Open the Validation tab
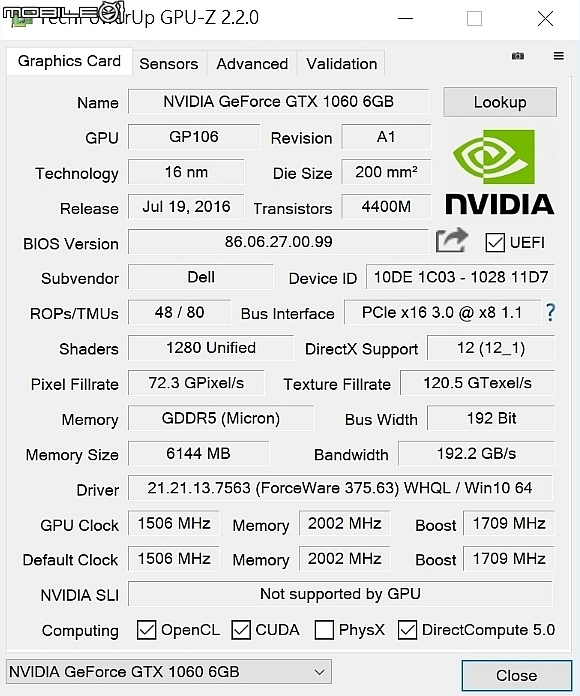 tap(341, 64)
